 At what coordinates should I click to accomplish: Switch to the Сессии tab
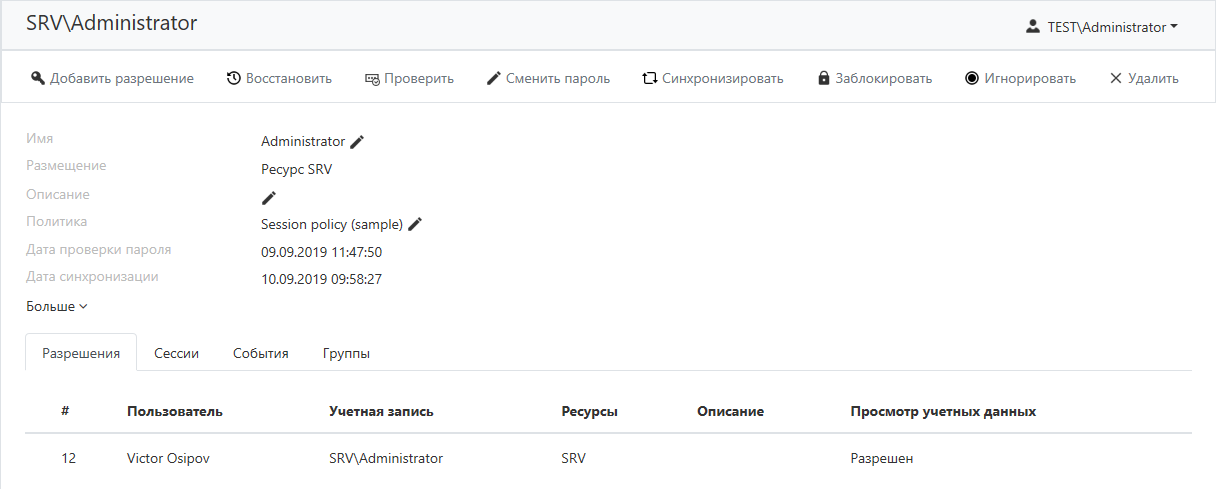pos(176,353)
